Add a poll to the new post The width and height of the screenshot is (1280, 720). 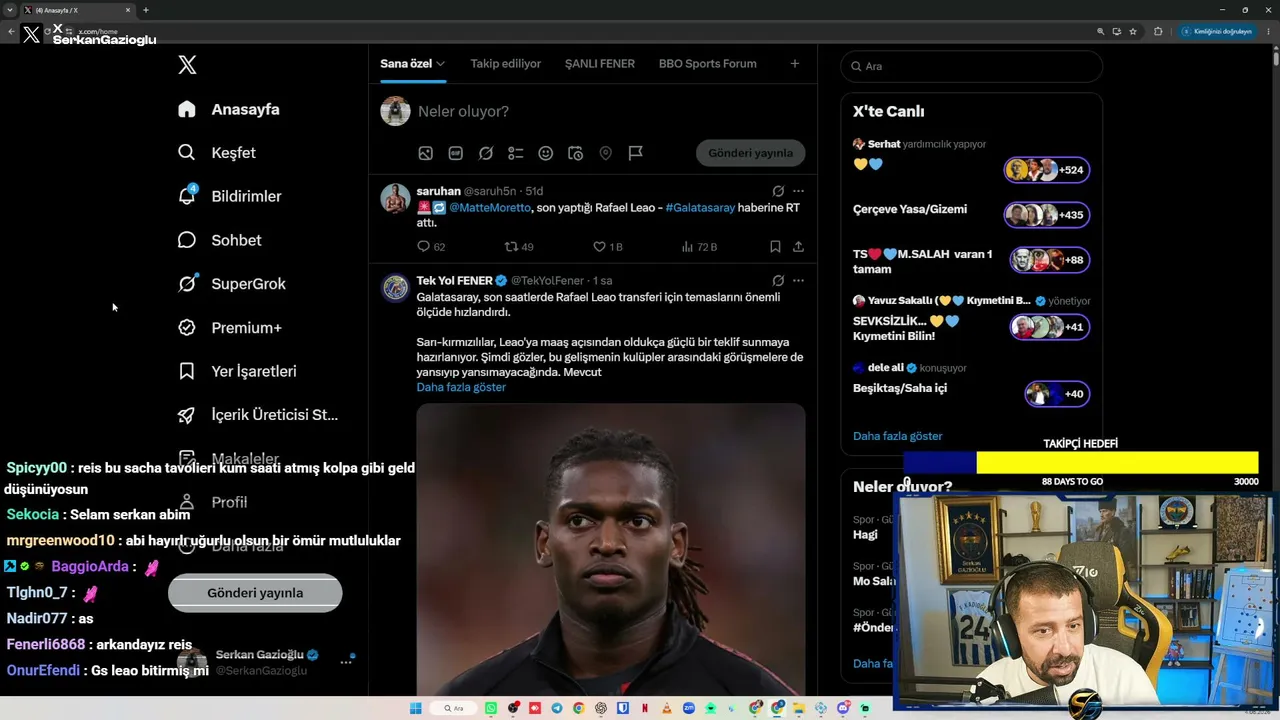click(516, 153)
